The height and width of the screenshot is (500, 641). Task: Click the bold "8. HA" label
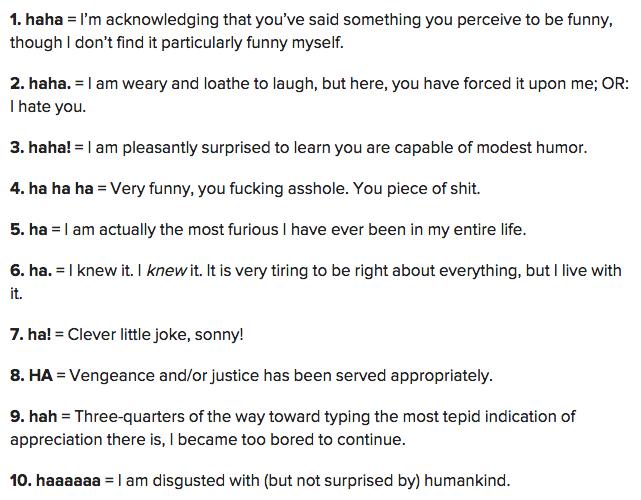coord(31,375)
